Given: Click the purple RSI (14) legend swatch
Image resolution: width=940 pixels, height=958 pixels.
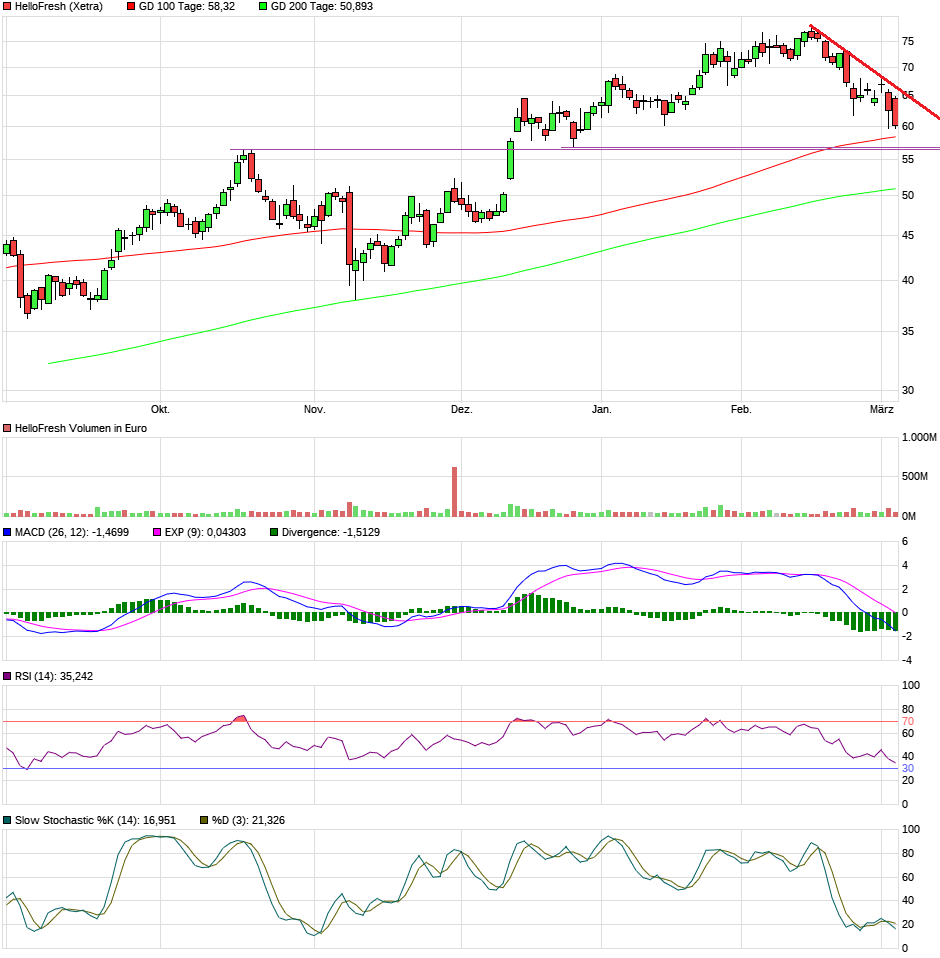Looking at the screenshot, I should 7,676.
